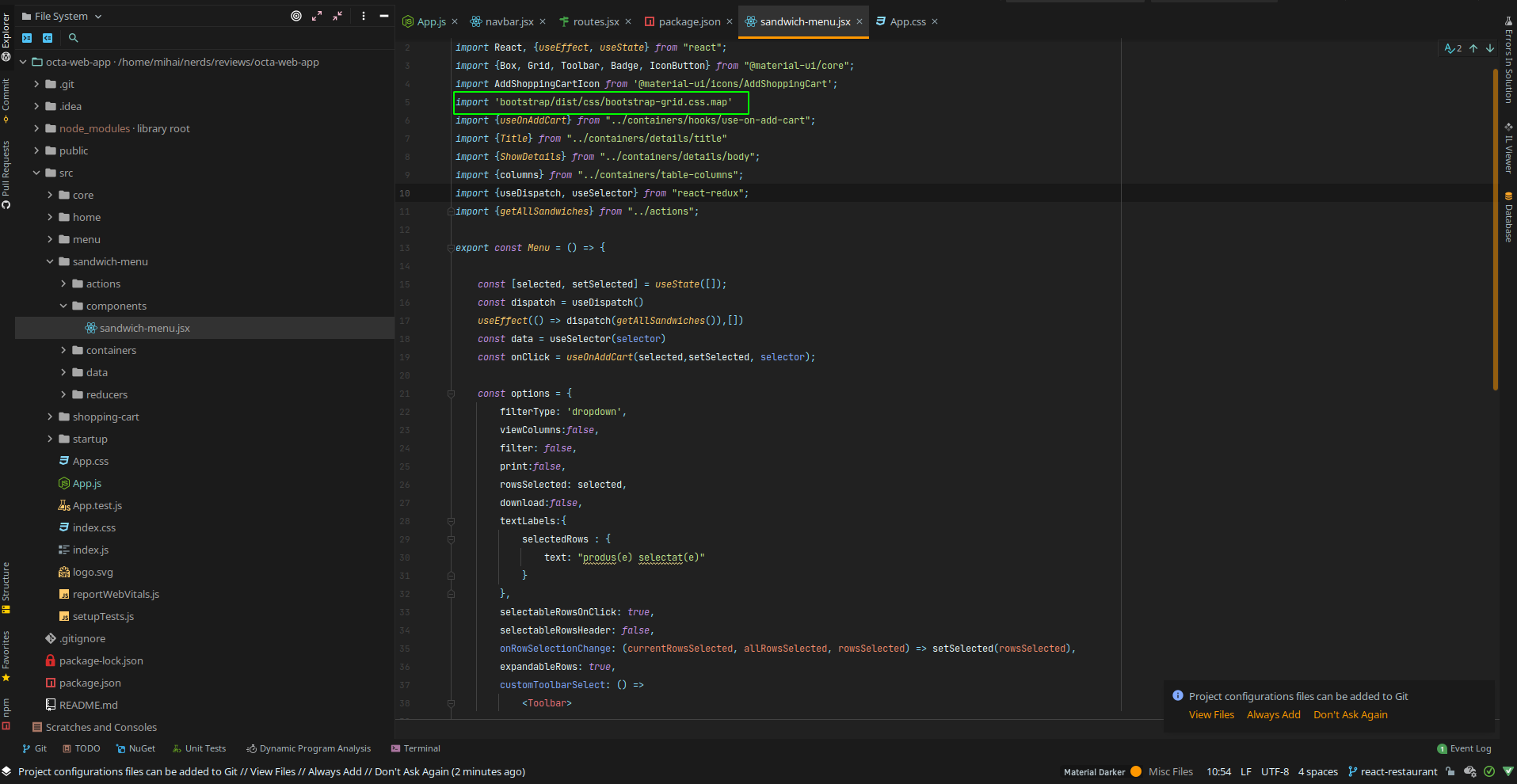The height and width of the screenshot is (784, 1517).
Task: Open the Structure side panel
Action: pyautogui.click(x=6, y=588)
